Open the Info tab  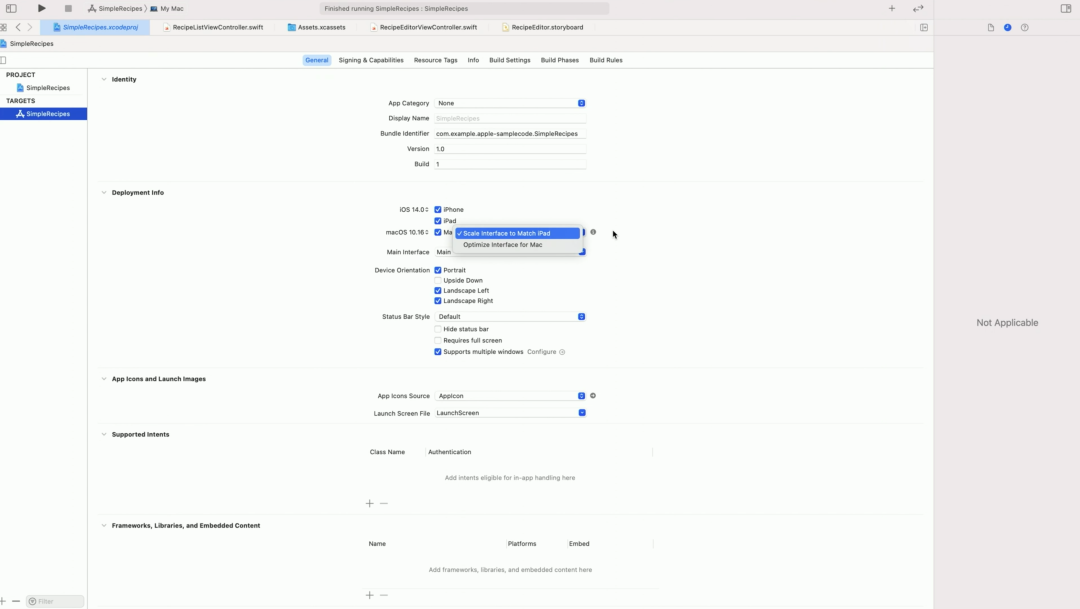(473, 60)
